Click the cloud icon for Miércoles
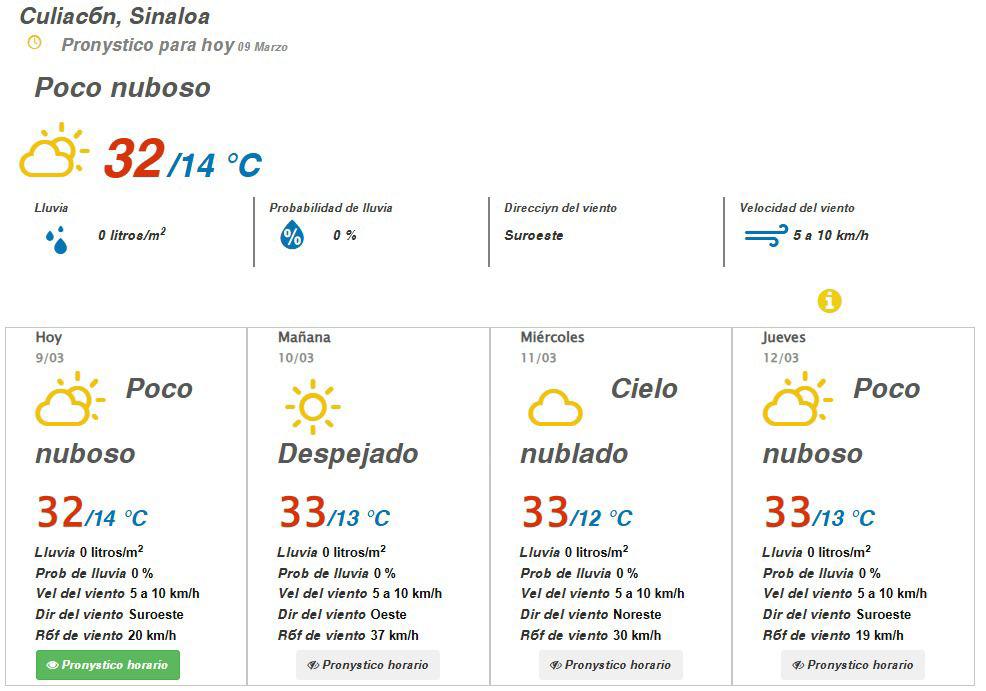 tap(553, 407)
